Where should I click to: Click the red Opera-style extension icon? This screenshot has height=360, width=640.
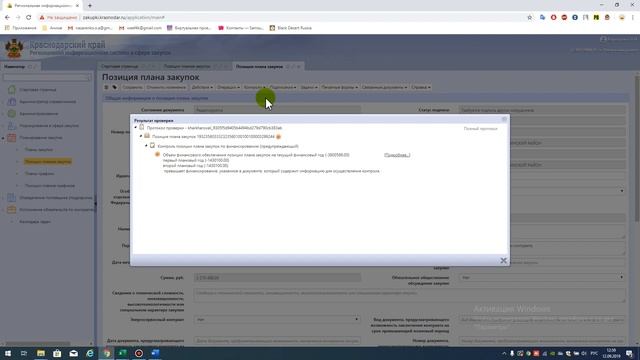[x=553, y=18]
